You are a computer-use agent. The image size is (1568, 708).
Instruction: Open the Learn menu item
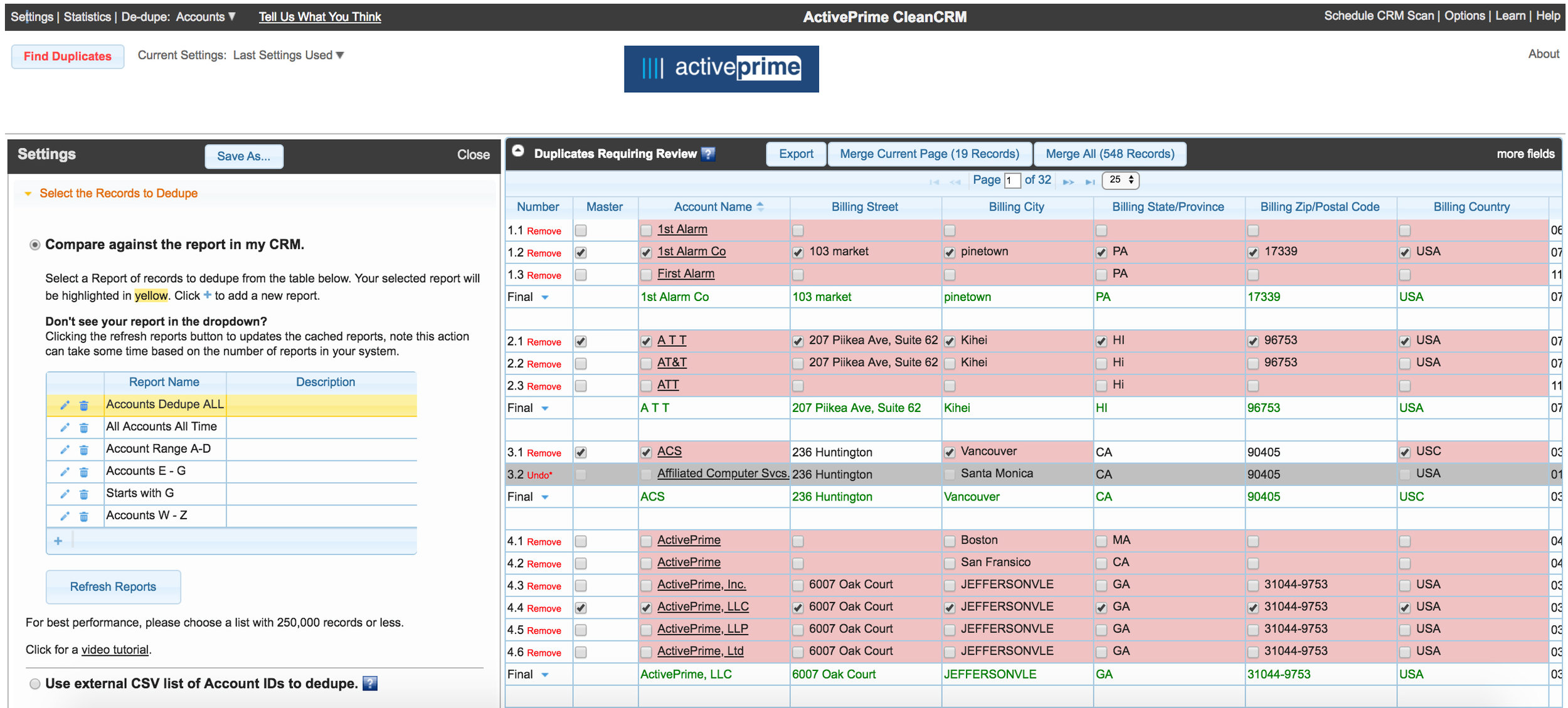[1510, 16]
